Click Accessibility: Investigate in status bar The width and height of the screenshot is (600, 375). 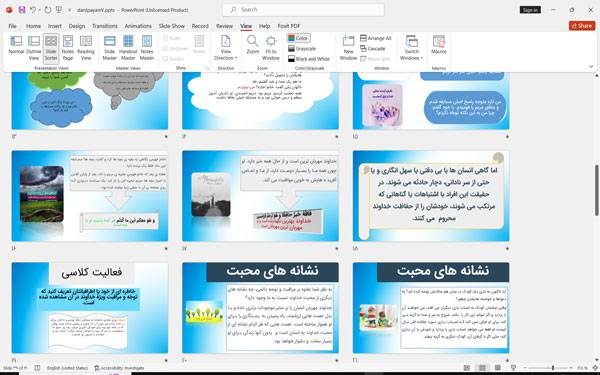[119, 368]
